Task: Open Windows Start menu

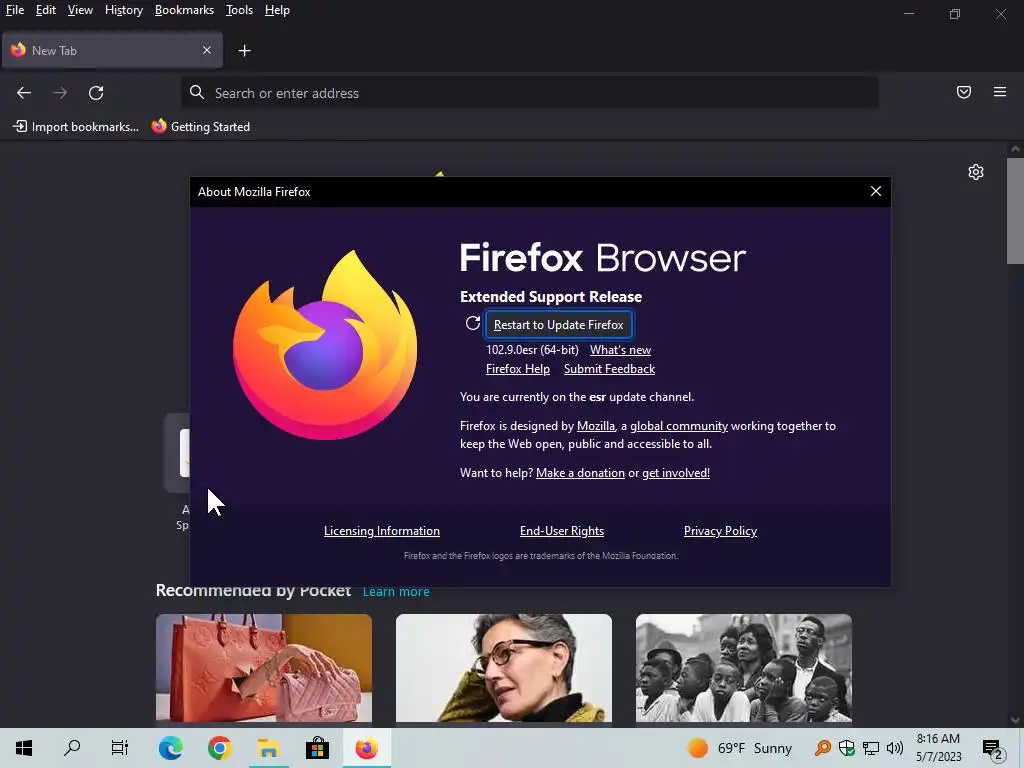Action: (x=24, y=748)
